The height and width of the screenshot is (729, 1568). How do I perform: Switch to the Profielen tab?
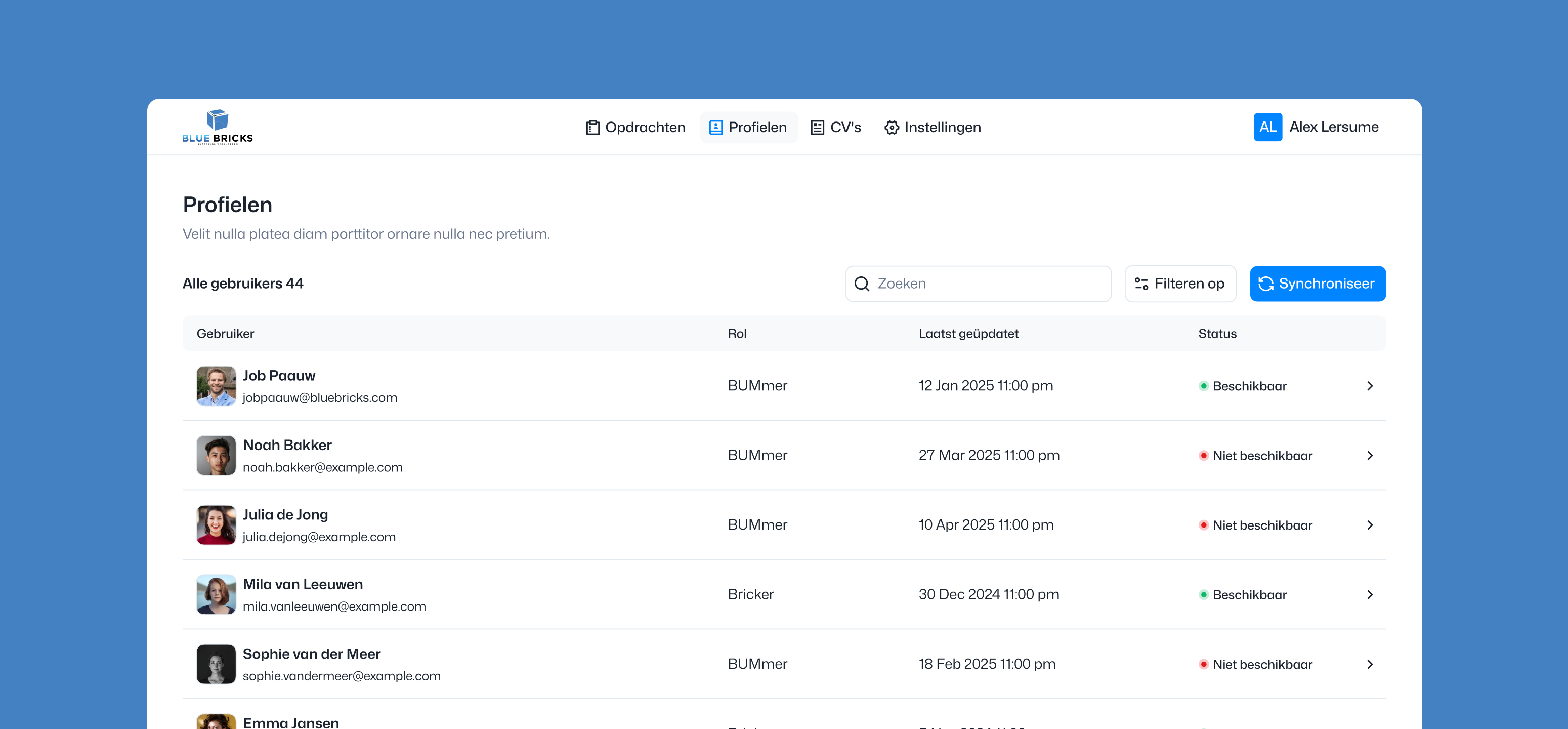coord(748,127)
